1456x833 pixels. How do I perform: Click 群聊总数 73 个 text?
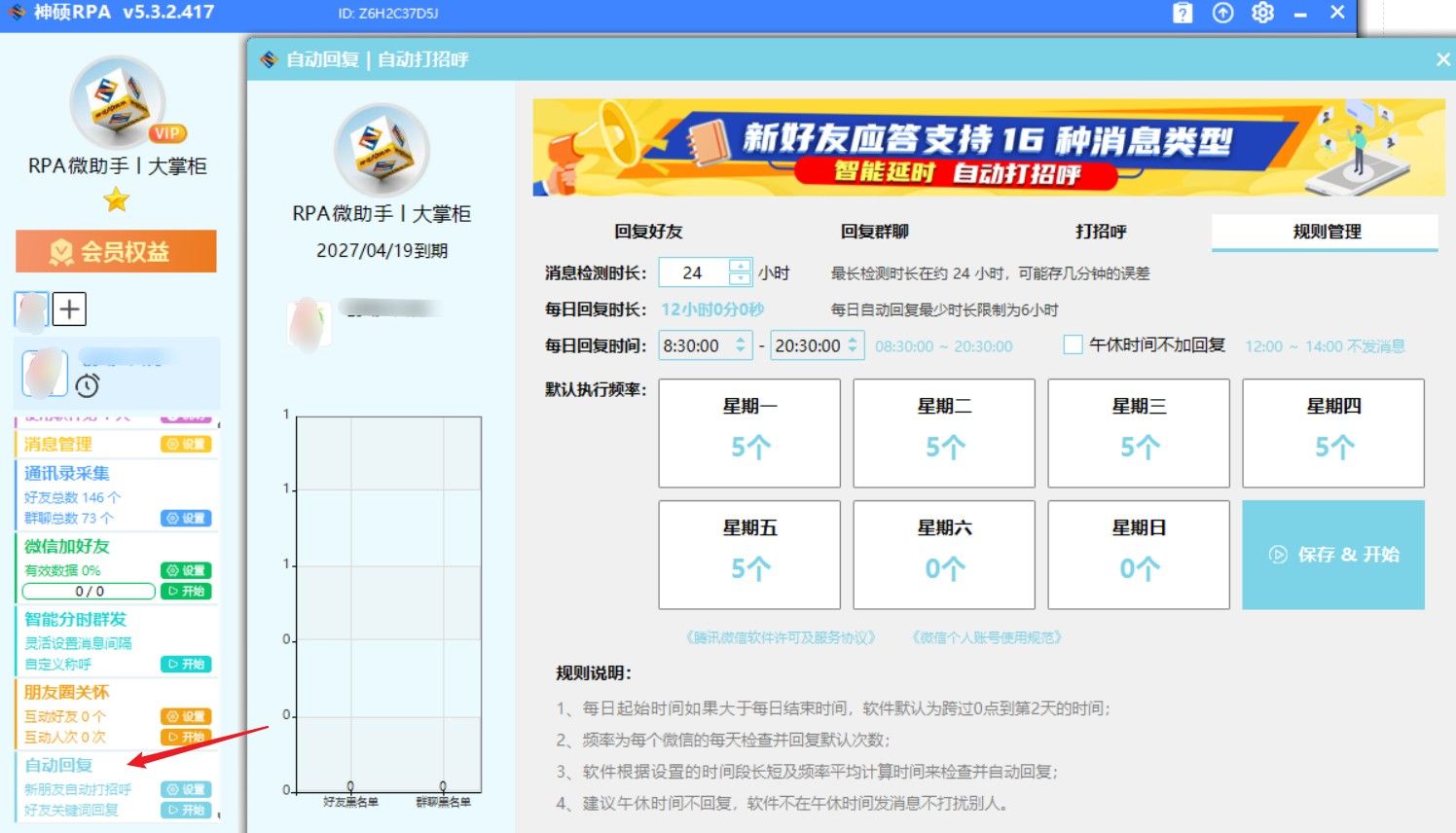pos(68,518)
